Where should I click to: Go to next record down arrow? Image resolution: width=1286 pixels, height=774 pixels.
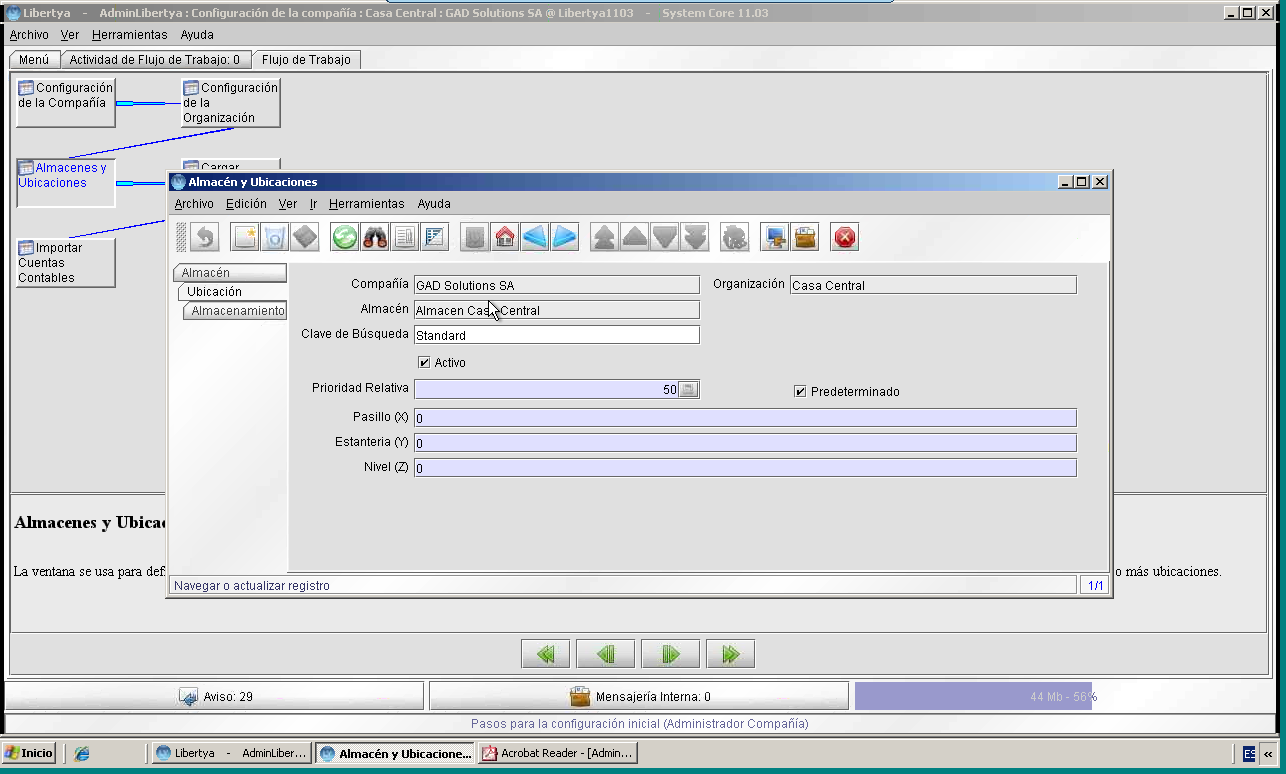tap(665, 237)
